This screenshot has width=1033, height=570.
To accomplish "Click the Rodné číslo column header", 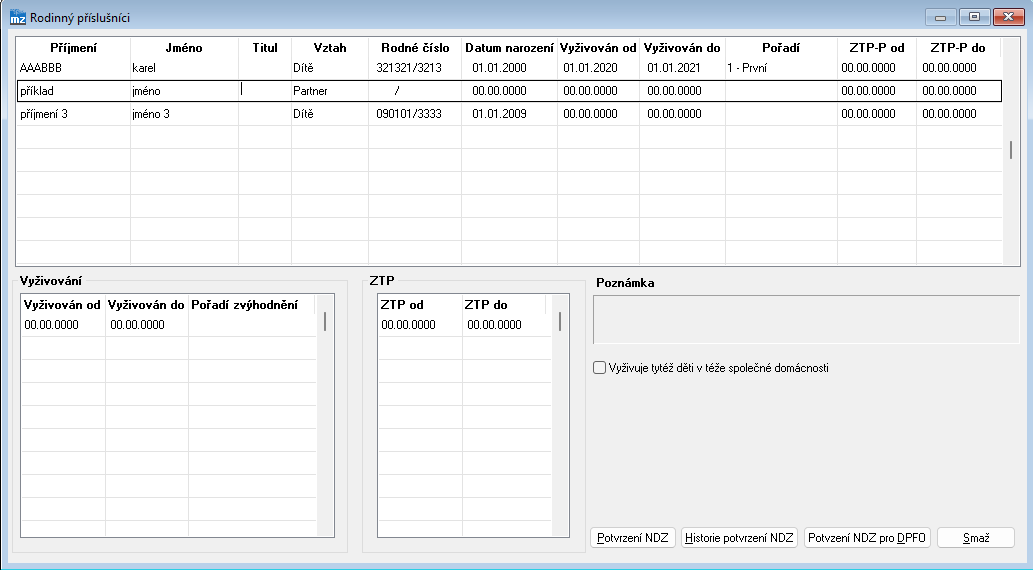I will [x=414, y=47].
